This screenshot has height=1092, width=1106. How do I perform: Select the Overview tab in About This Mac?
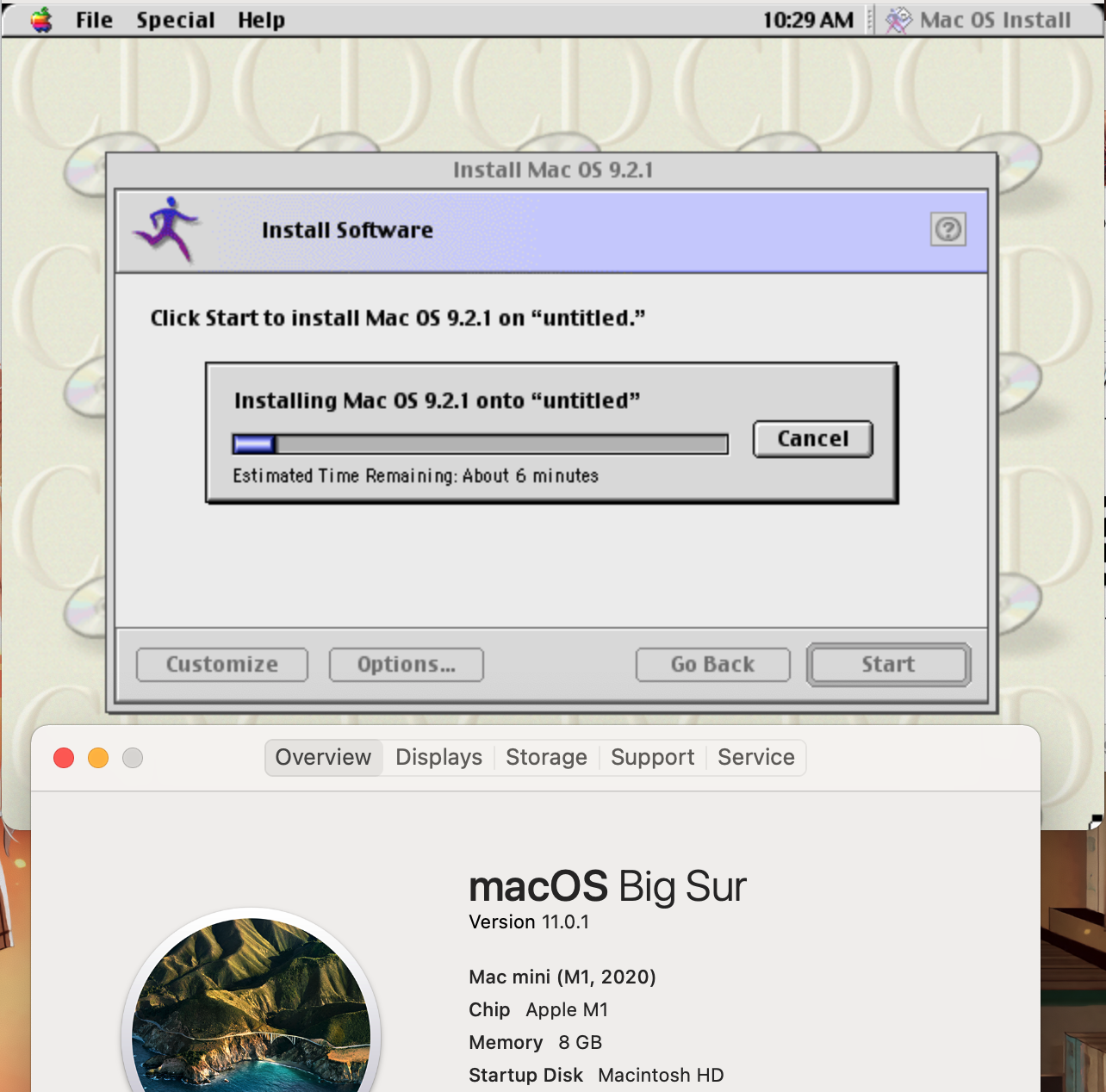[x=323, y=757]
